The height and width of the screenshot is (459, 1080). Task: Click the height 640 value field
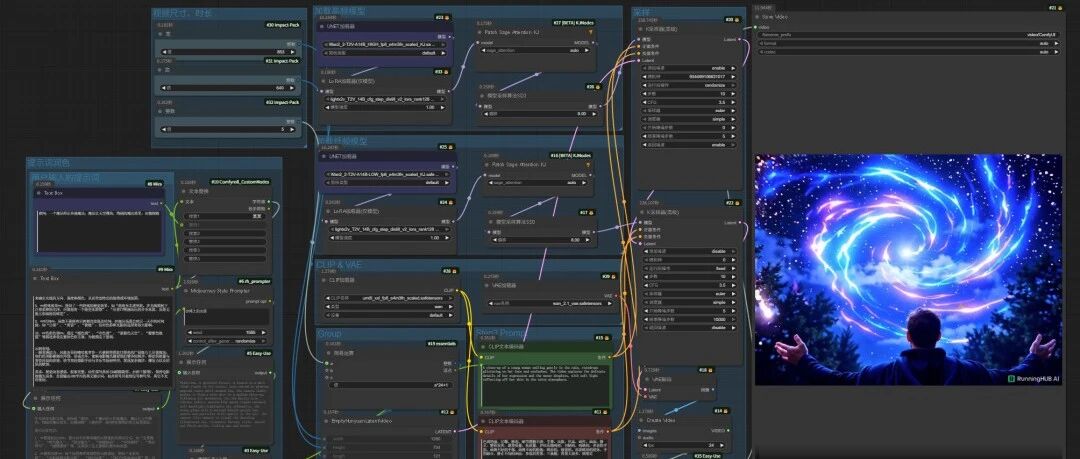[x=228, y=88]
